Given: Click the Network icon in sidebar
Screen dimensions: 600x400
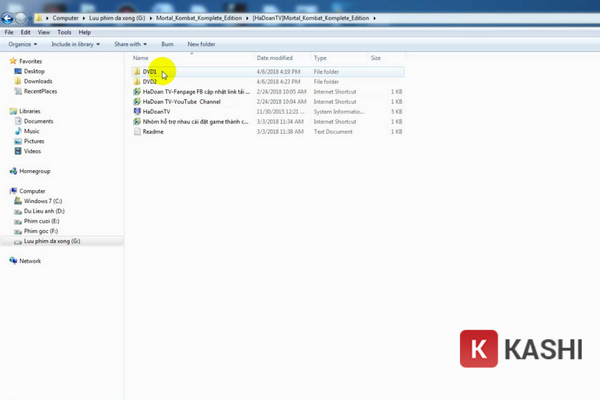Looking at the screenshot, I should pyautogui.click(x=13, y=261).
